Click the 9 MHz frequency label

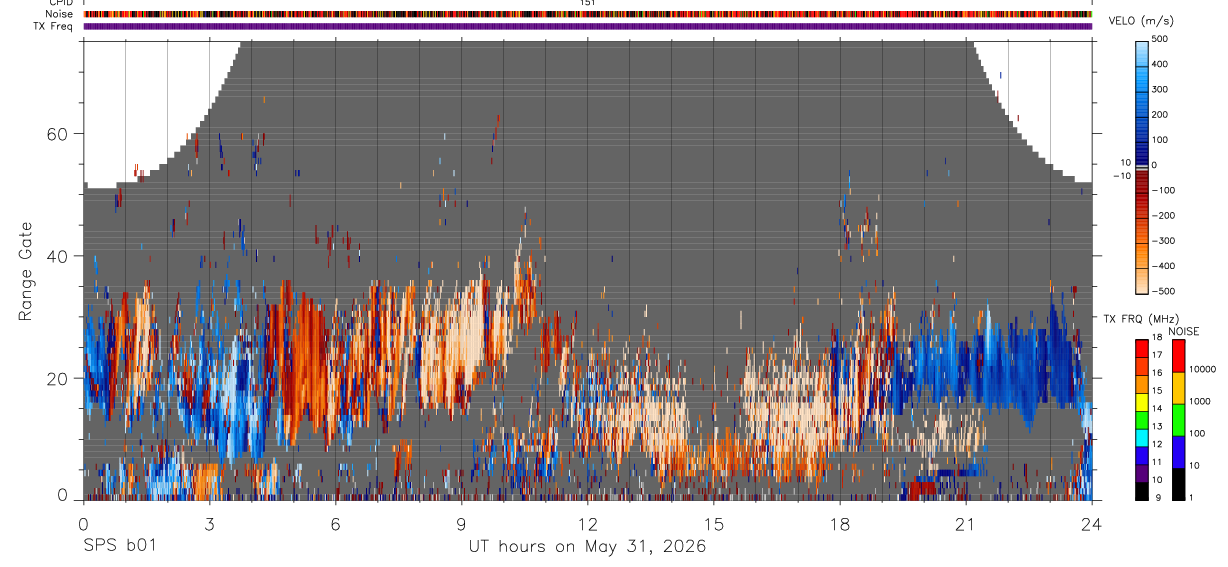coord(1156,497)
